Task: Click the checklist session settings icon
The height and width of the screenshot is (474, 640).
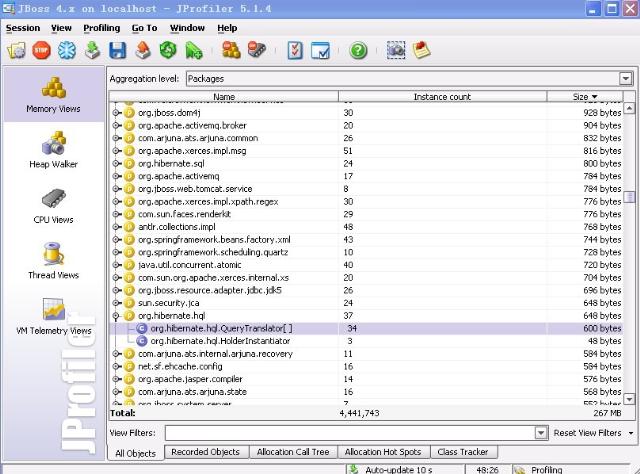Action: [x=295, y=51]
